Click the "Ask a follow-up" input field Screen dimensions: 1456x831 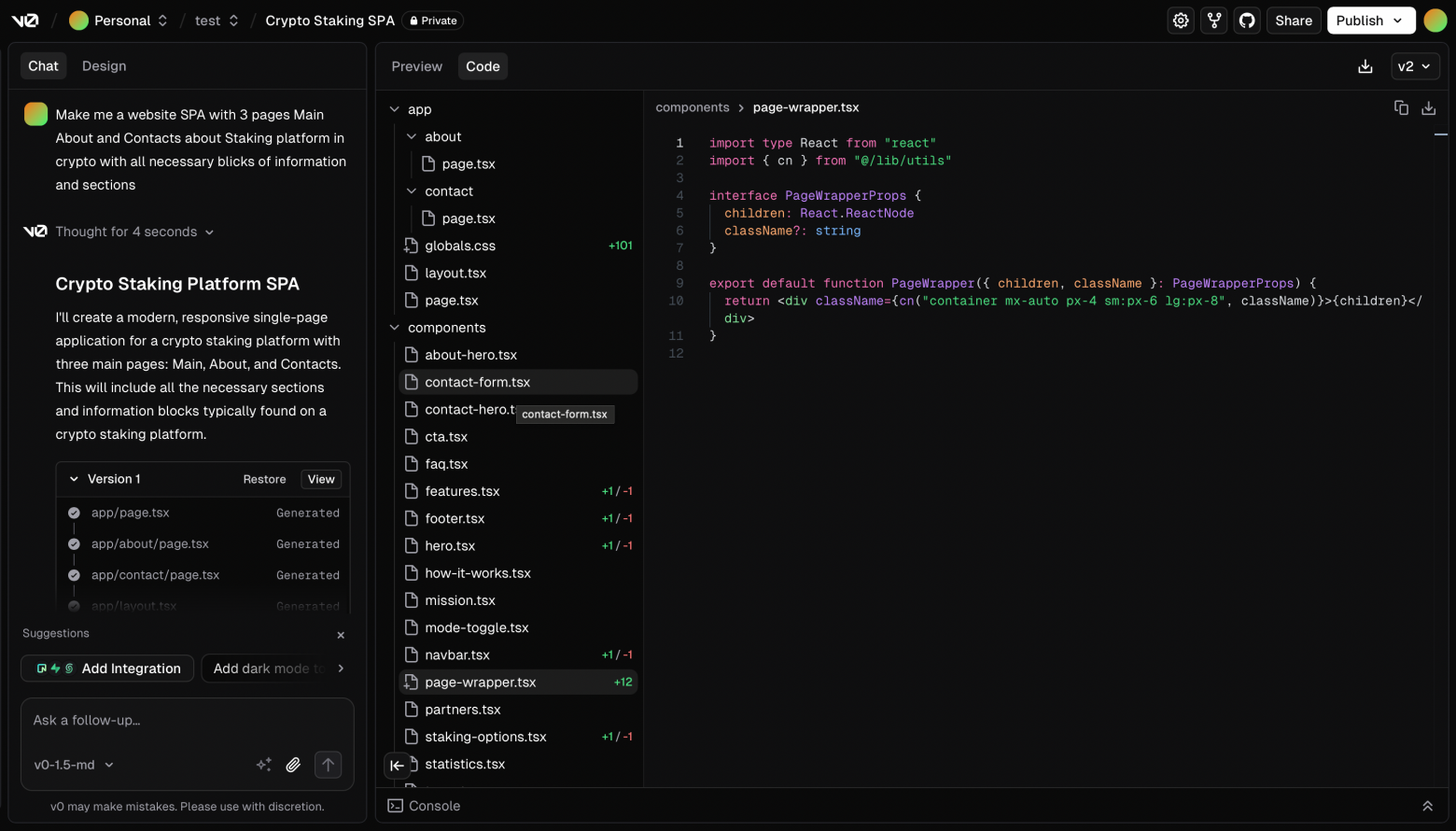tap(187, 720)
